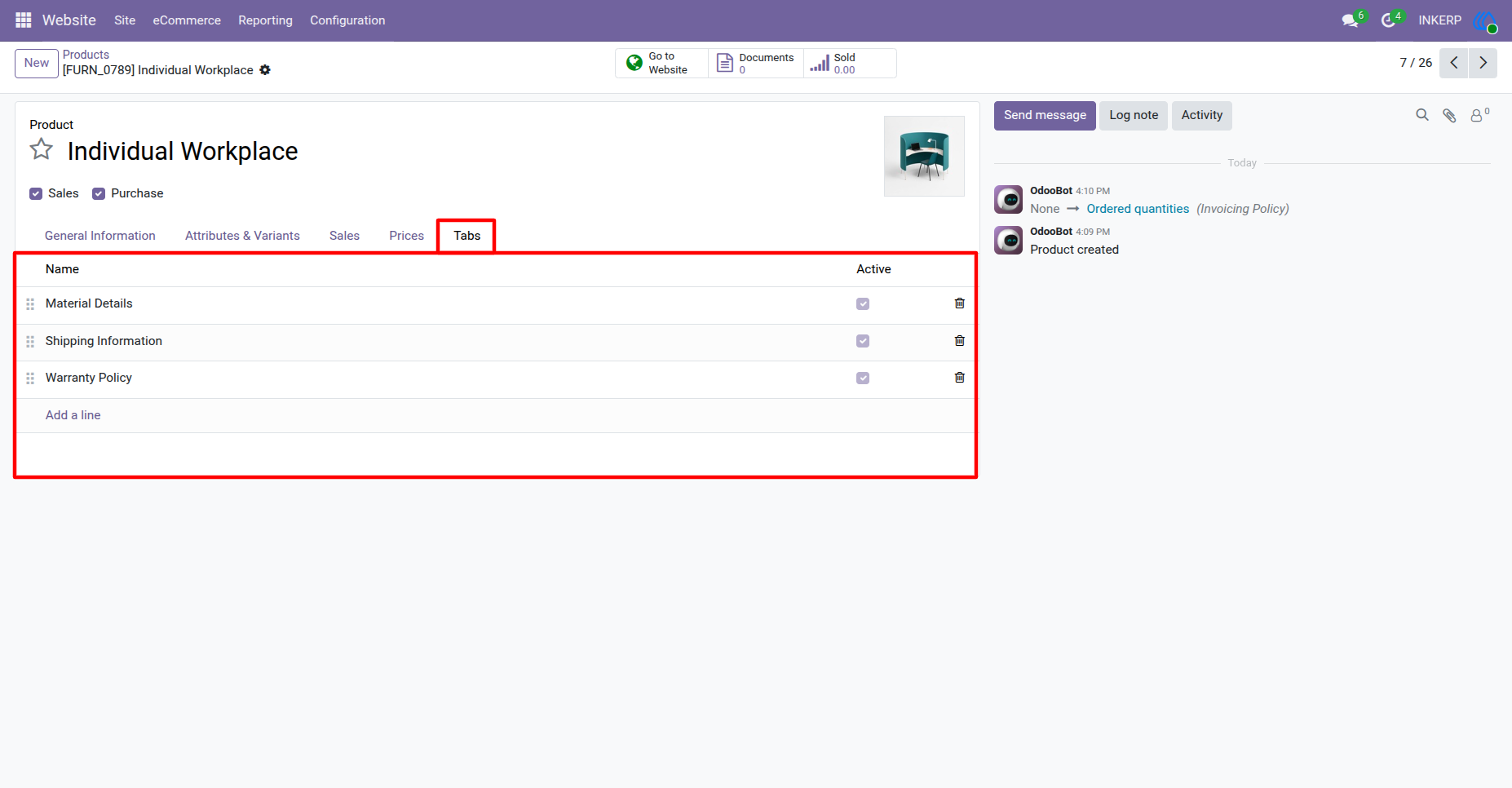Delete the Warranty Policy tab row
Screen dimensions: 1512x788
[960, 378]
